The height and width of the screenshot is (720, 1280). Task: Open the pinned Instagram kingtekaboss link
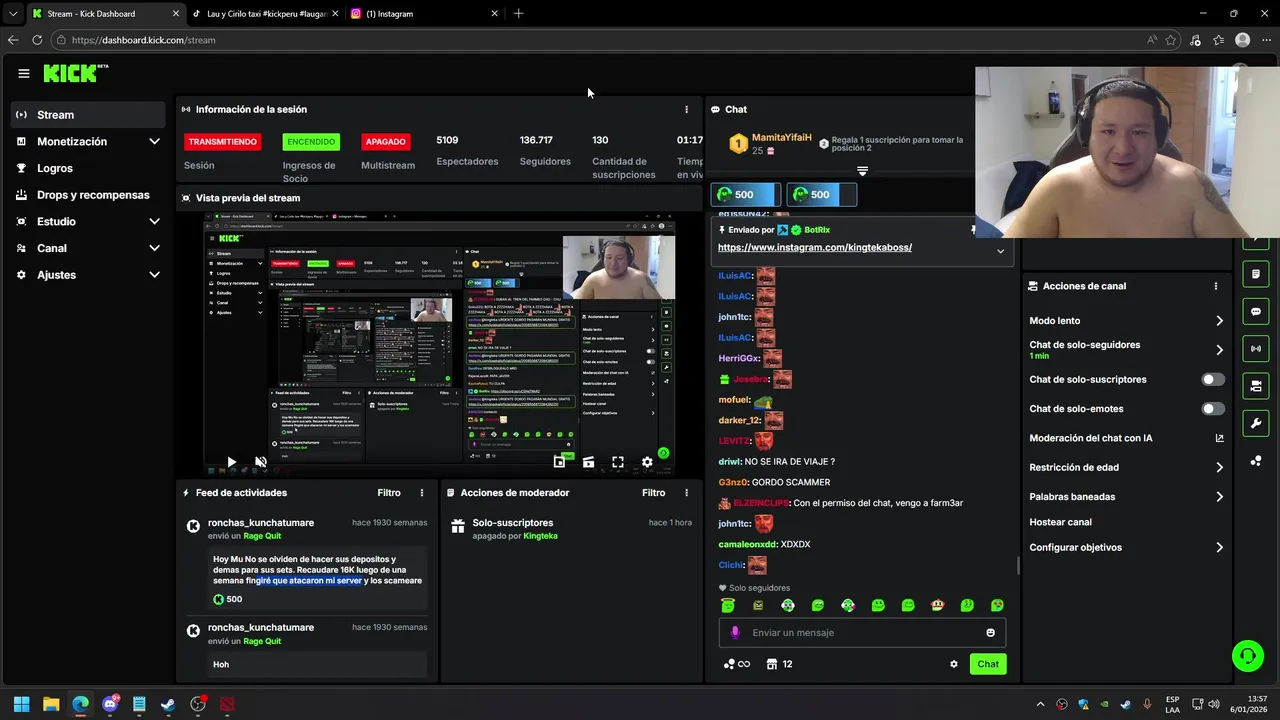(x=815, y=247)
